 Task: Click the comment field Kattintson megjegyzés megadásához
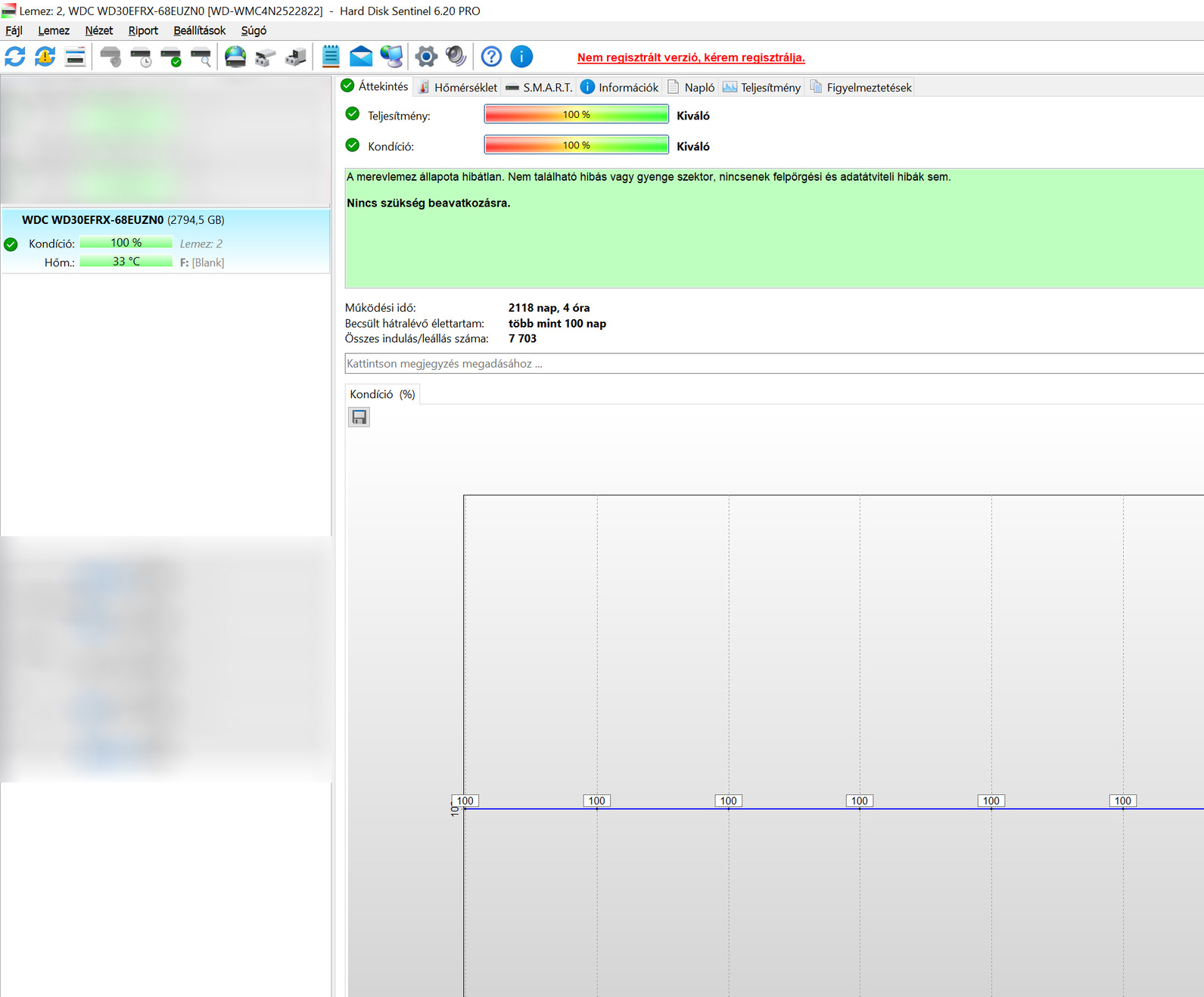774,363
